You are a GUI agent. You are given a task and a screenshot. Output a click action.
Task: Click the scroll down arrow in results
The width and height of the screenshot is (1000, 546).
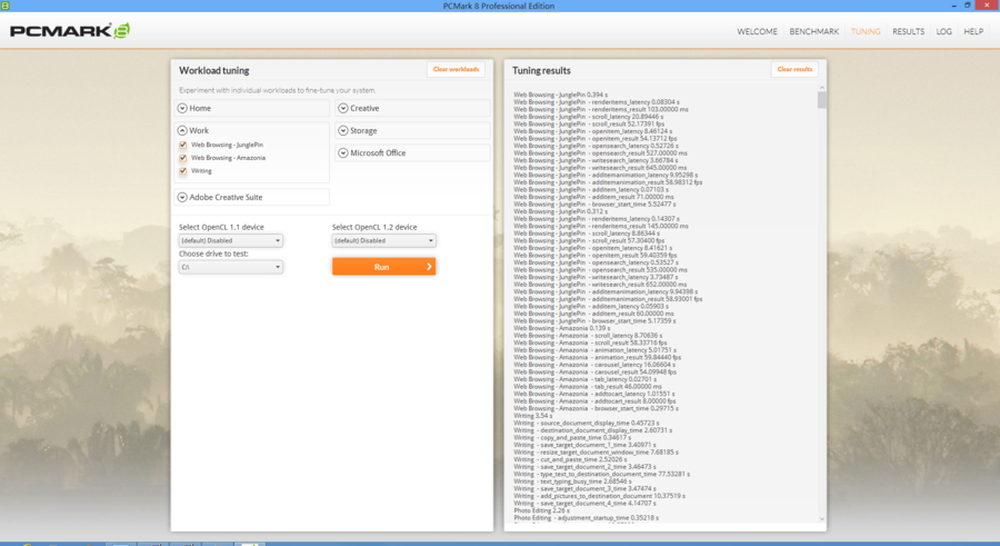[821, 519]
